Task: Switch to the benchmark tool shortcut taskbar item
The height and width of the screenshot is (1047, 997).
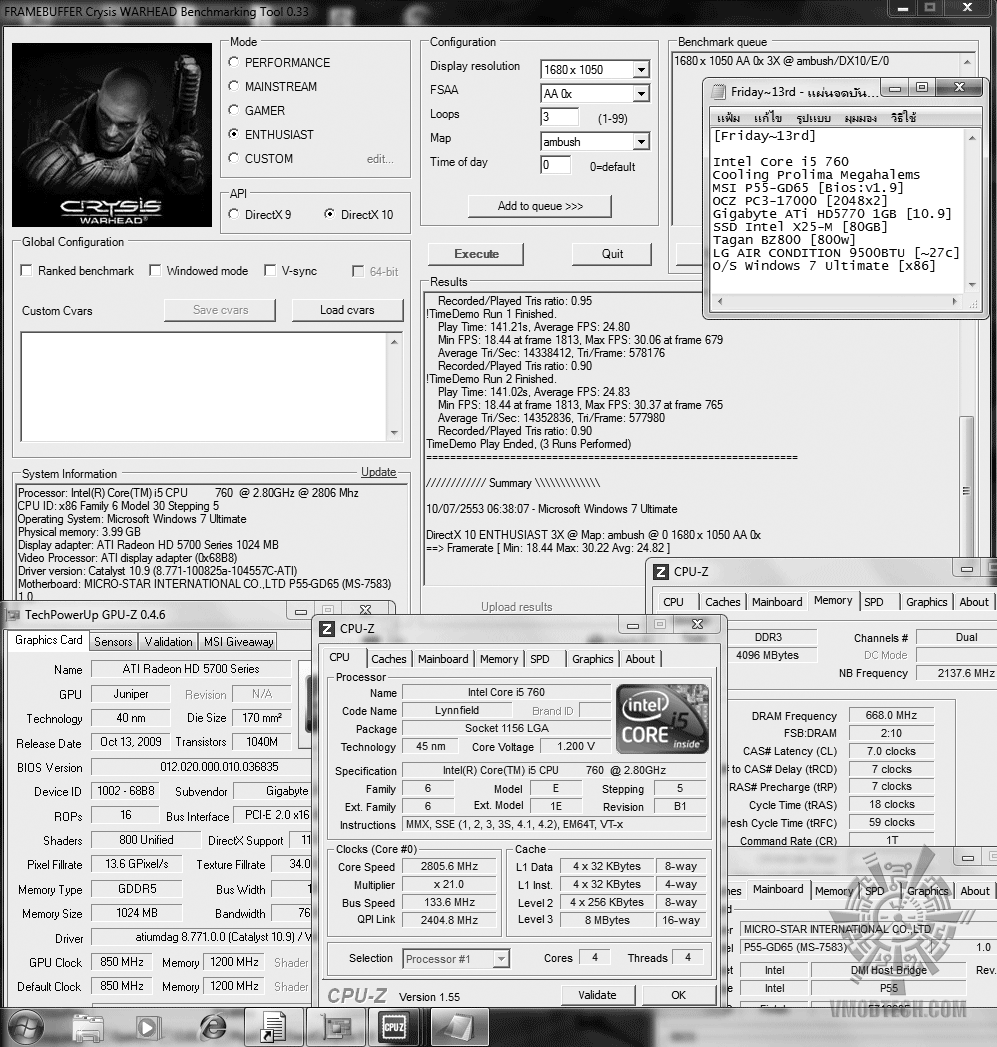Action: pos(274,1027)
